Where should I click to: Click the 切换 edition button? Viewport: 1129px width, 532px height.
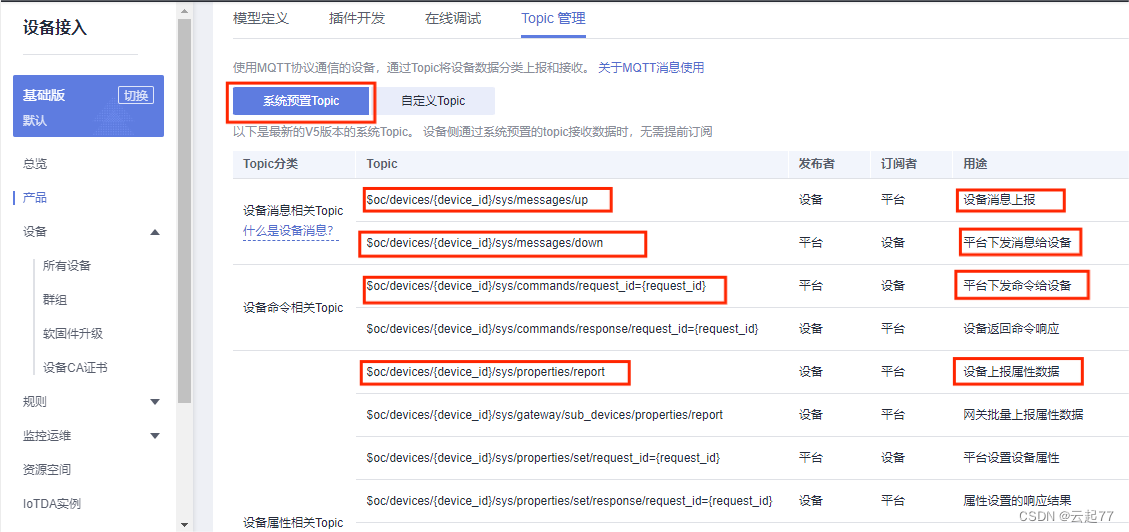[135, 95]
